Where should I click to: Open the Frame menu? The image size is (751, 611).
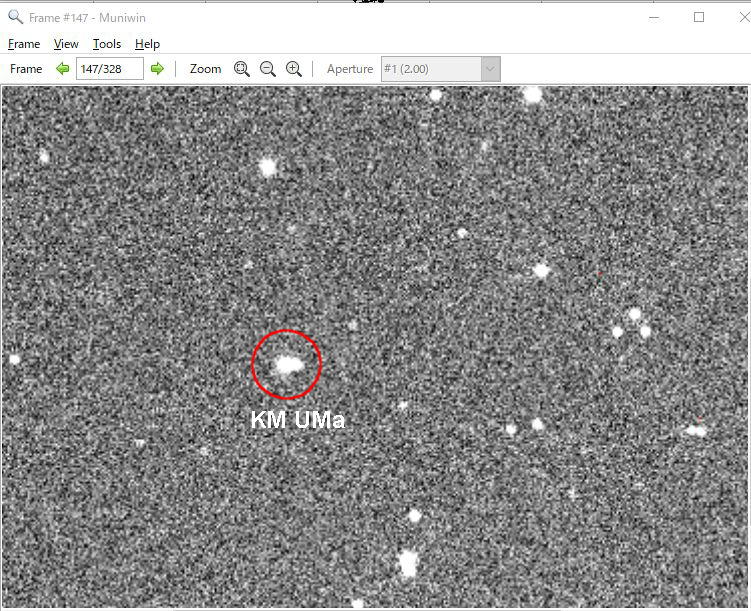[x=24, y=44]
